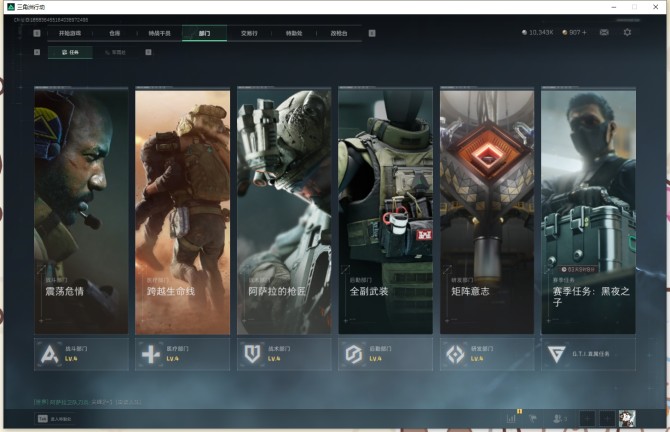Click the logistics department hexagon emblem
670x432 pixels.
pos(353,354)
